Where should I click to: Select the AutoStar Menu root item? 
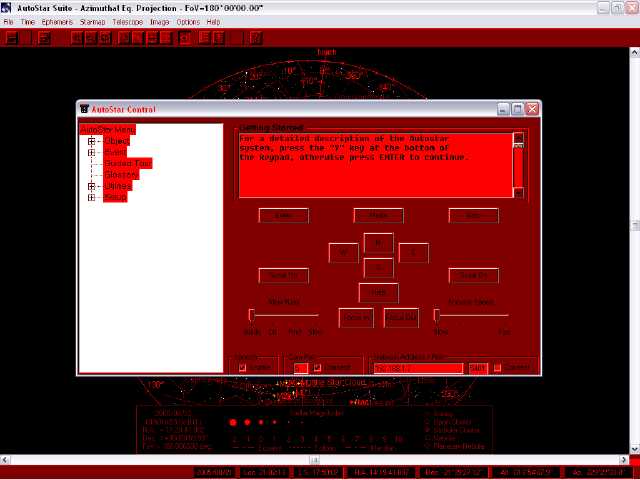point(107,130)
